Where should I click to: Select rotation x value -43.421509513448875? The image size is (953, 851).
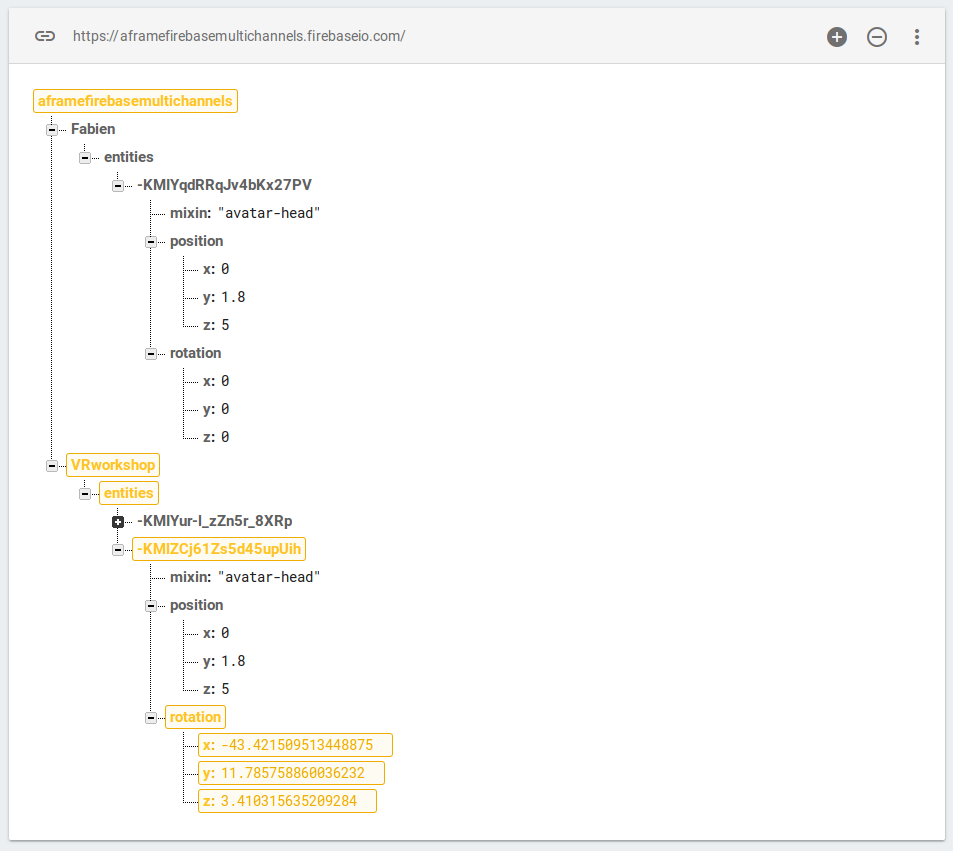295,745
